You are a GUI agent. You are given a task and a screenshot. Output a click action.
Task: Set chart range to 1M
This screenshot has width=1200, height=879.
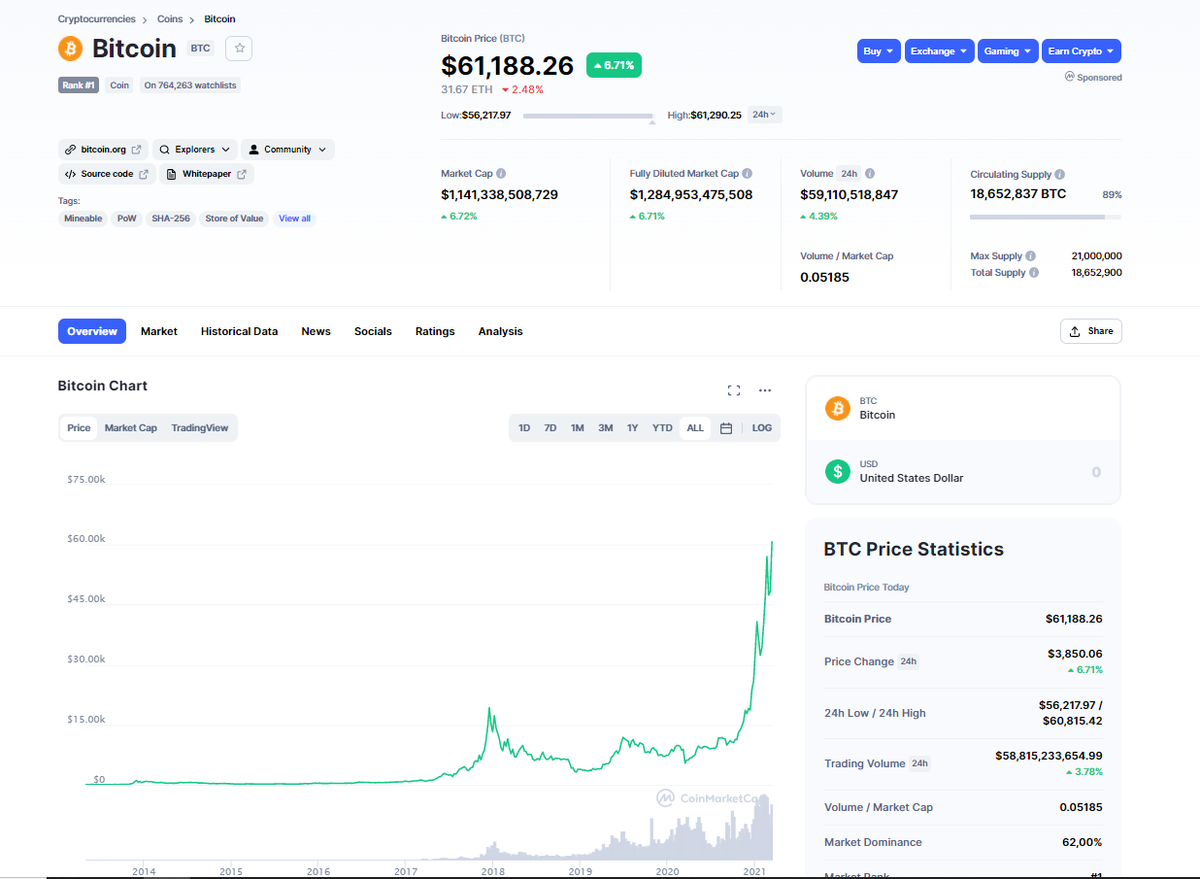pyautogui.click(x=577, y=428)
